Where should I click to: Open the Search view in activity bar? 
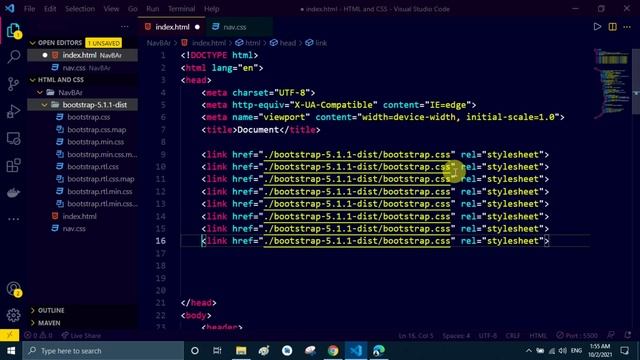13,56
